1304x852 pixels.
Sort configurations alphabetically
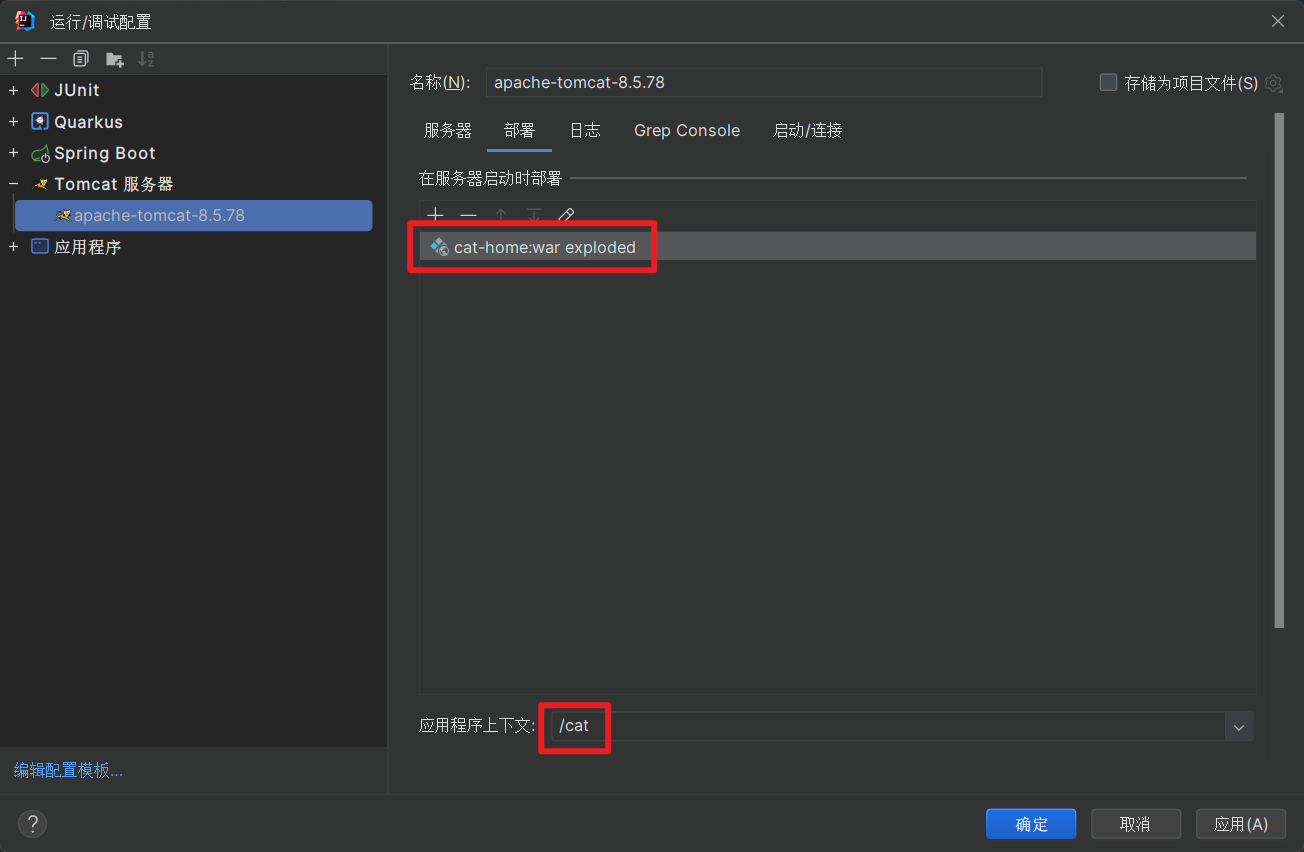click(146, 59)
